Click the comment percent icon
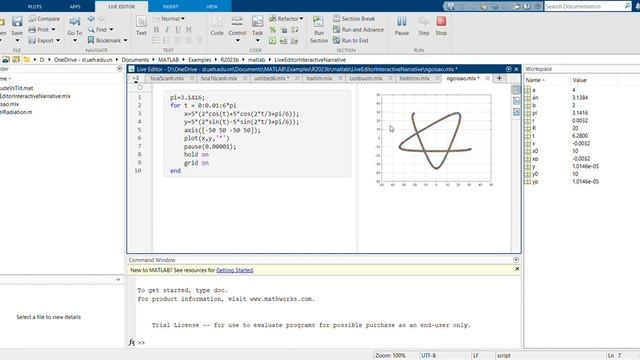The image size is (640, 360). tap(273, 30)
